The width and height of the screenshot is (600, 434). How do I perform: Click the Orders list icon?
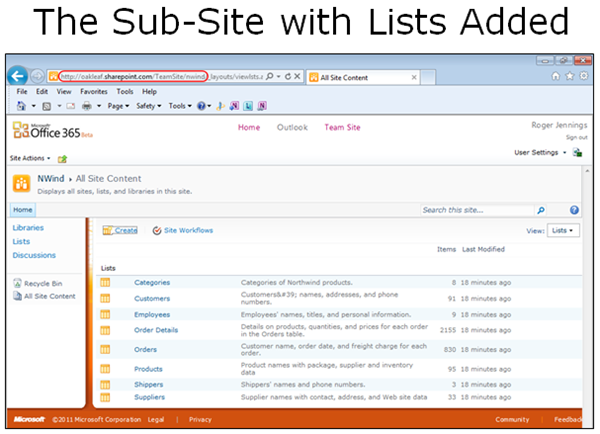pyautogui.click(x=105, y=349)
